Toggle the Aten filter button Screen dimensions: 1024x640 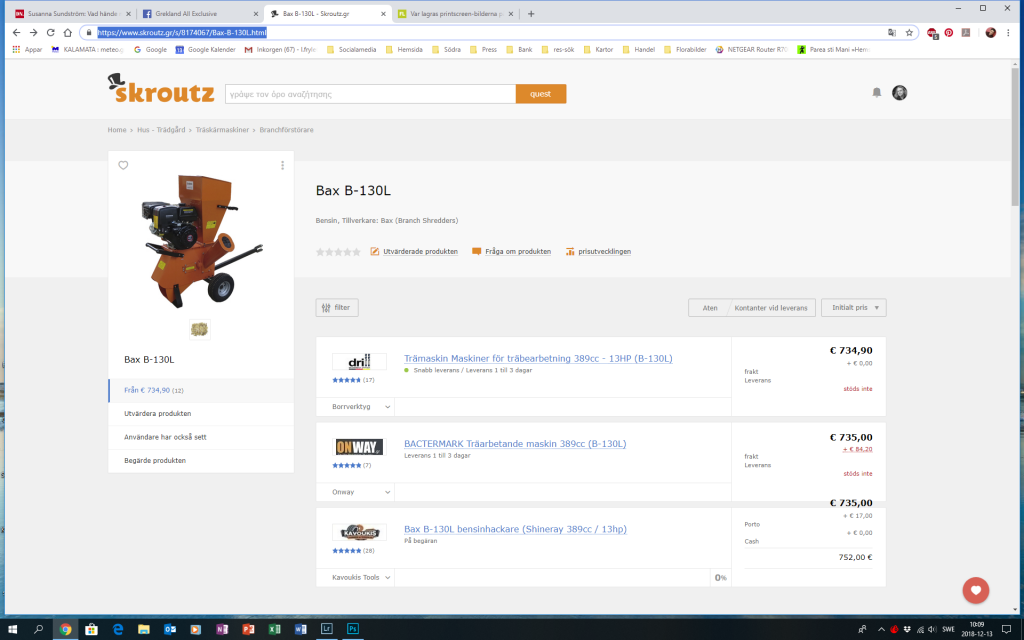pos(709,308)
